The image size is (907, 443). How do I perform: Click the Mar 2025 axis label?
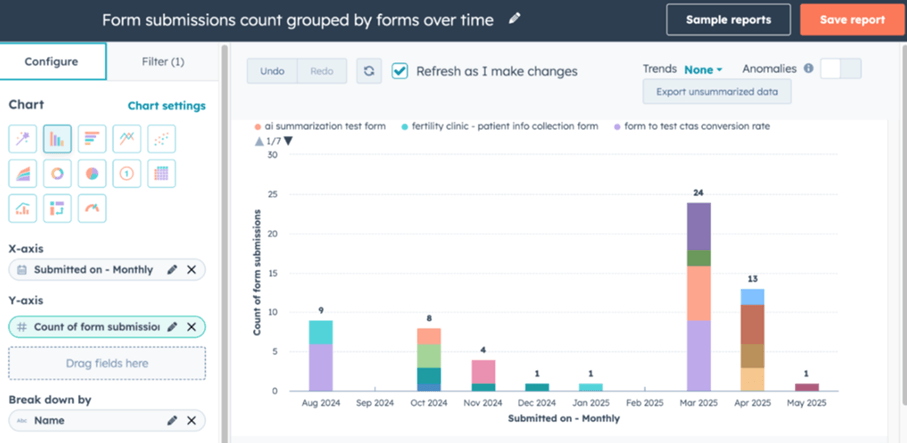click(698, 403)
